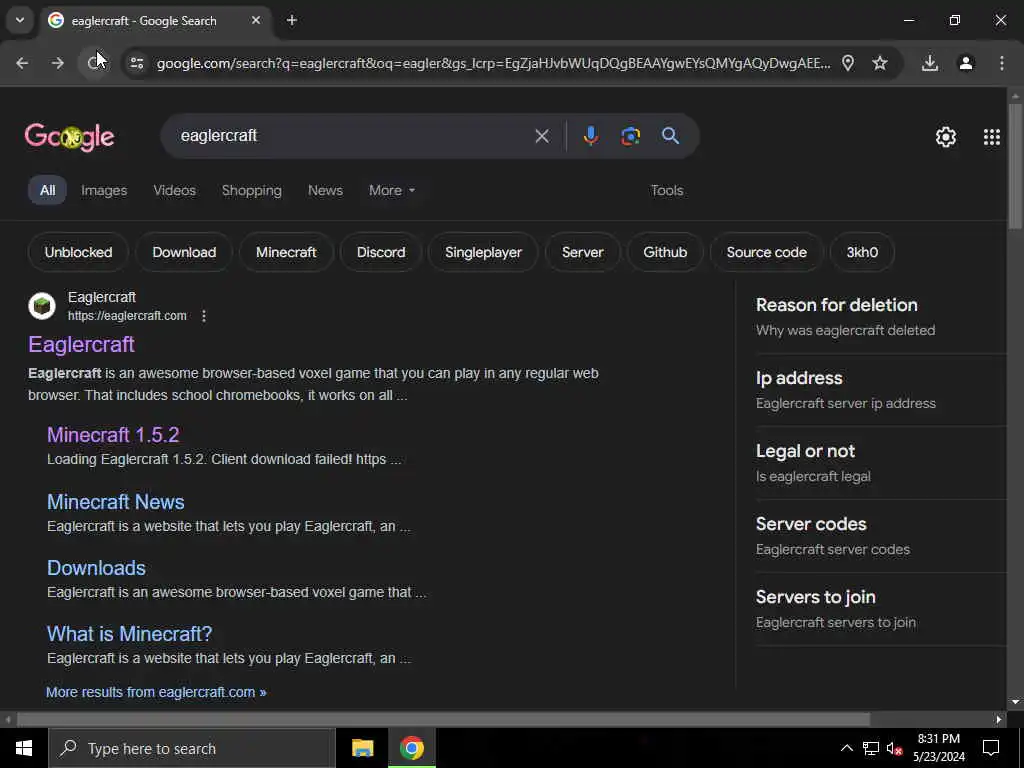
Task: Switch to the News tab
Action: point(325,191)
